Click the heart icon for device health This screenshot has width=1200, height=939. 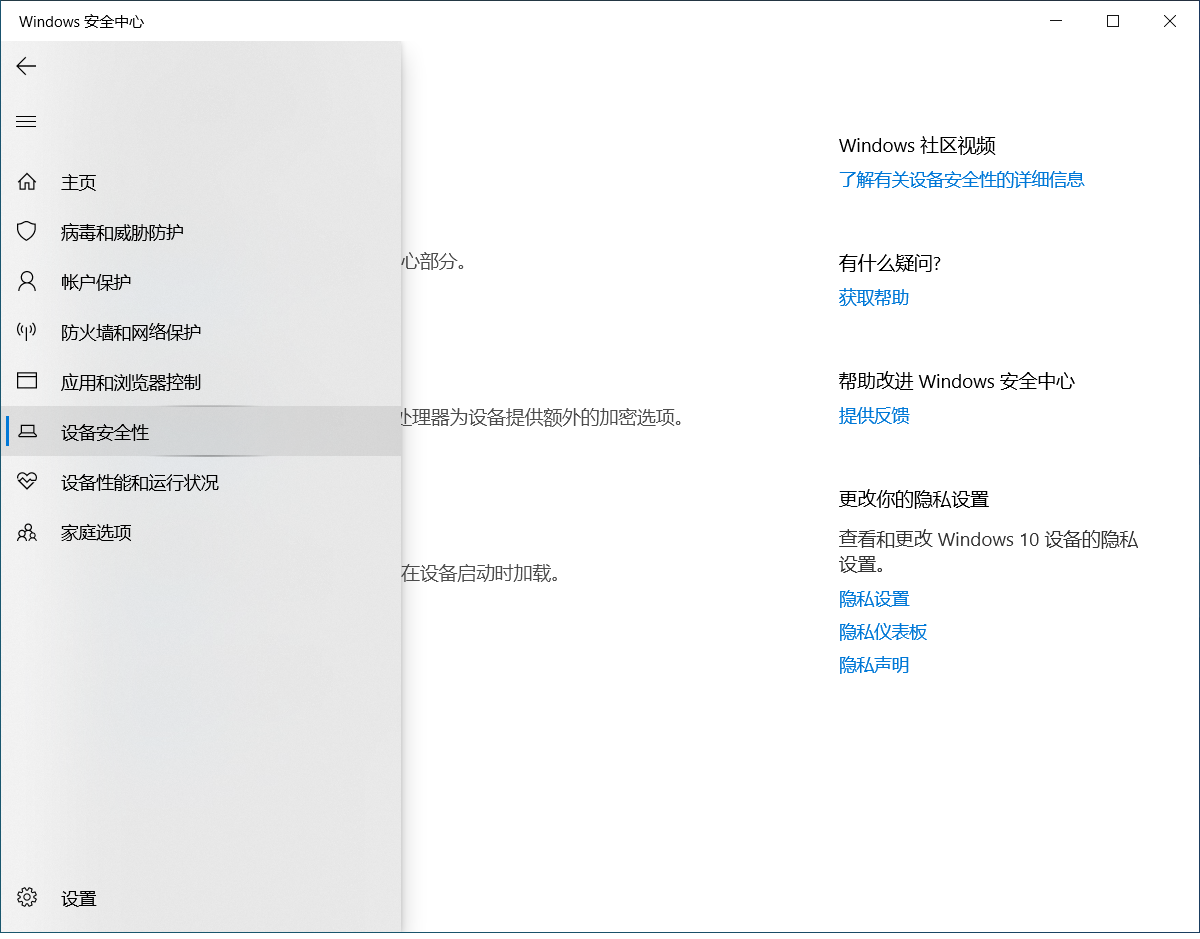pos(27,482)
